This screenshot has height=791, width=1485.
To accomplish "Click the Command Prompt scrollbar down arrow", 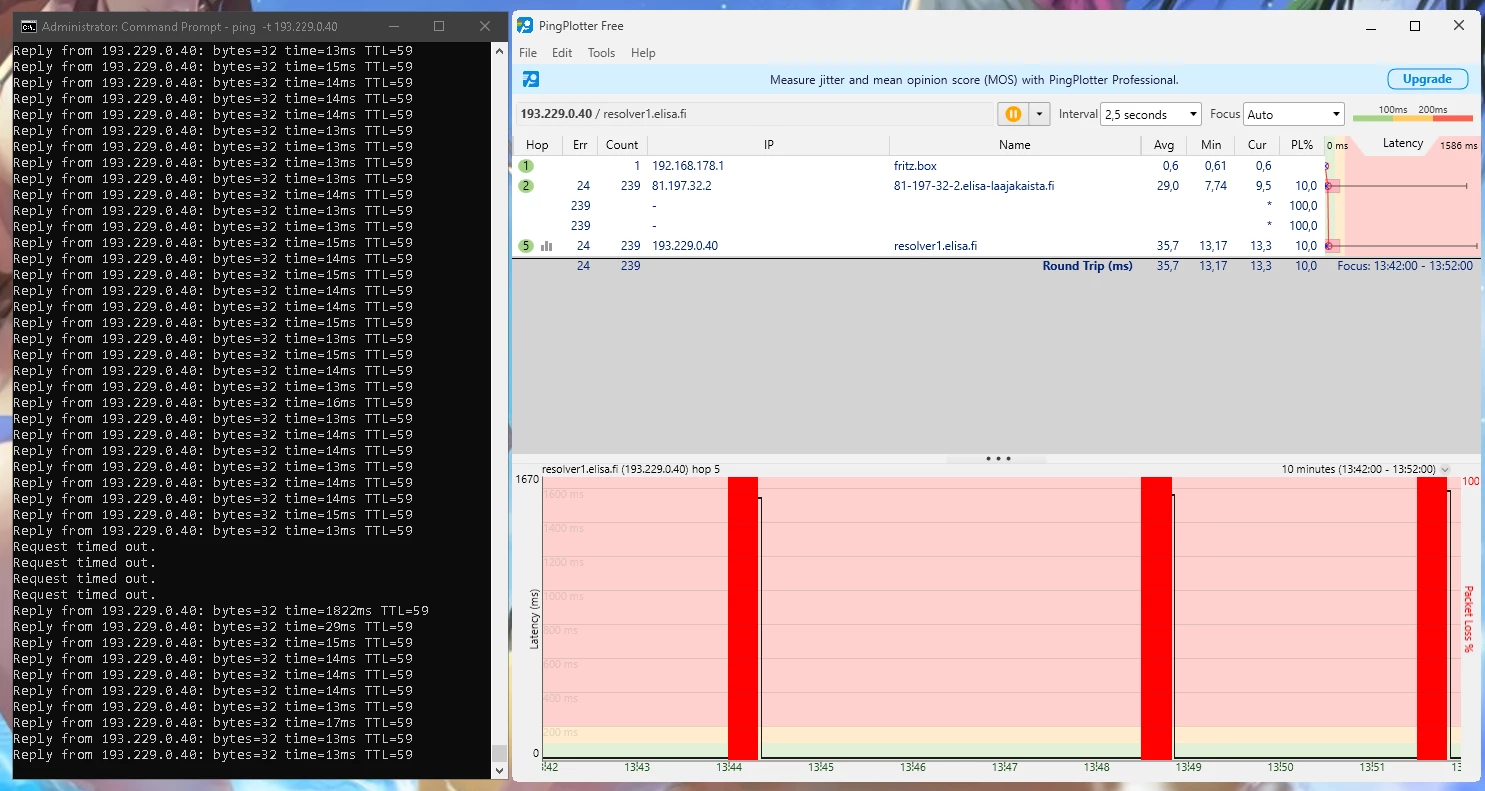I will point(500,771).
